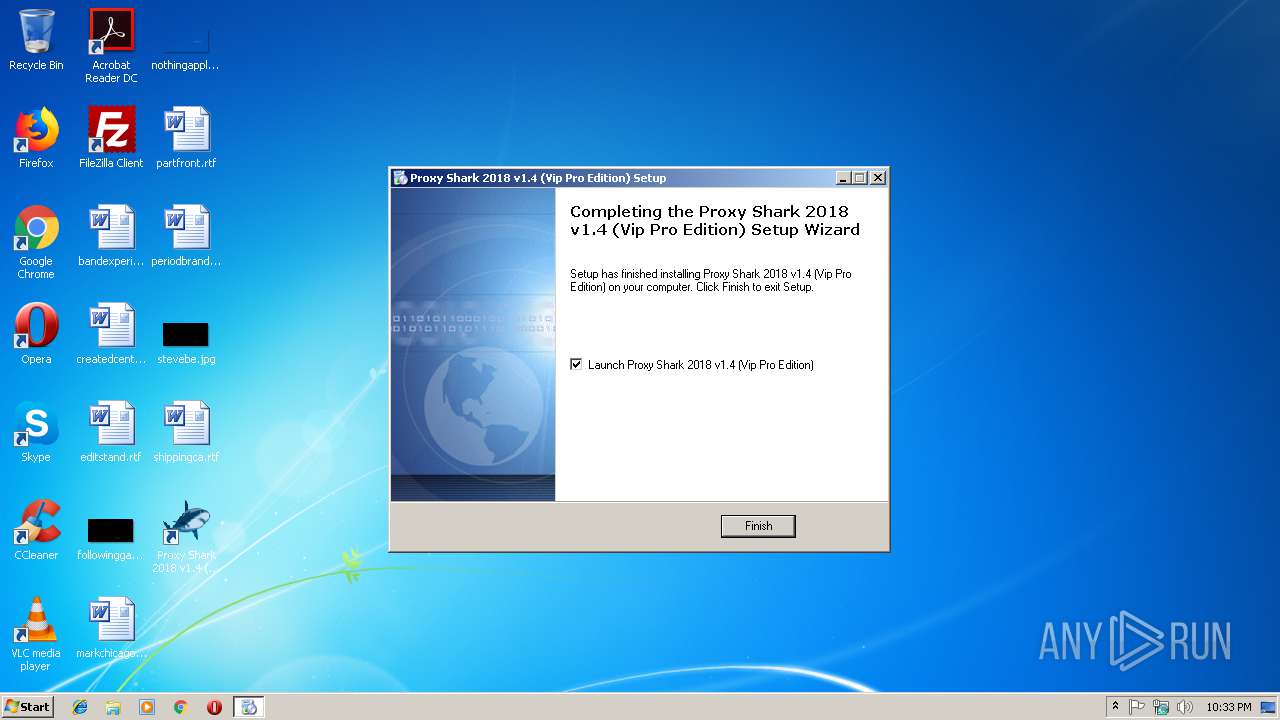Minimize the Setup wizard window

(843, 178)
